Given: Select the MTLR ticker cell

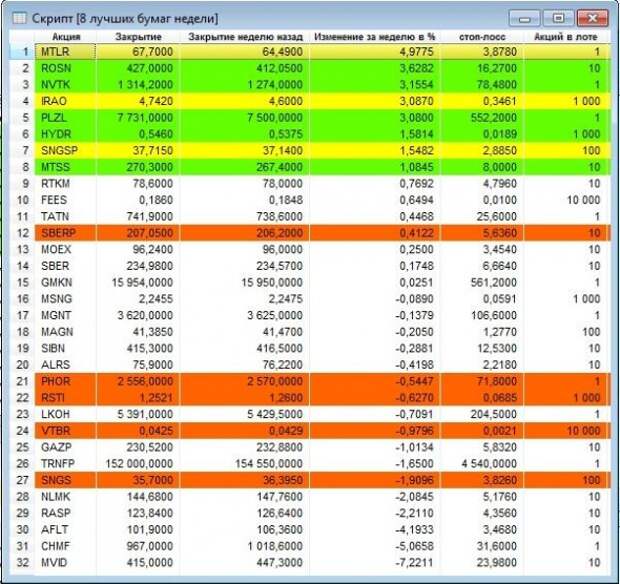Looking at the screenshot, I should tap(66, 52).
